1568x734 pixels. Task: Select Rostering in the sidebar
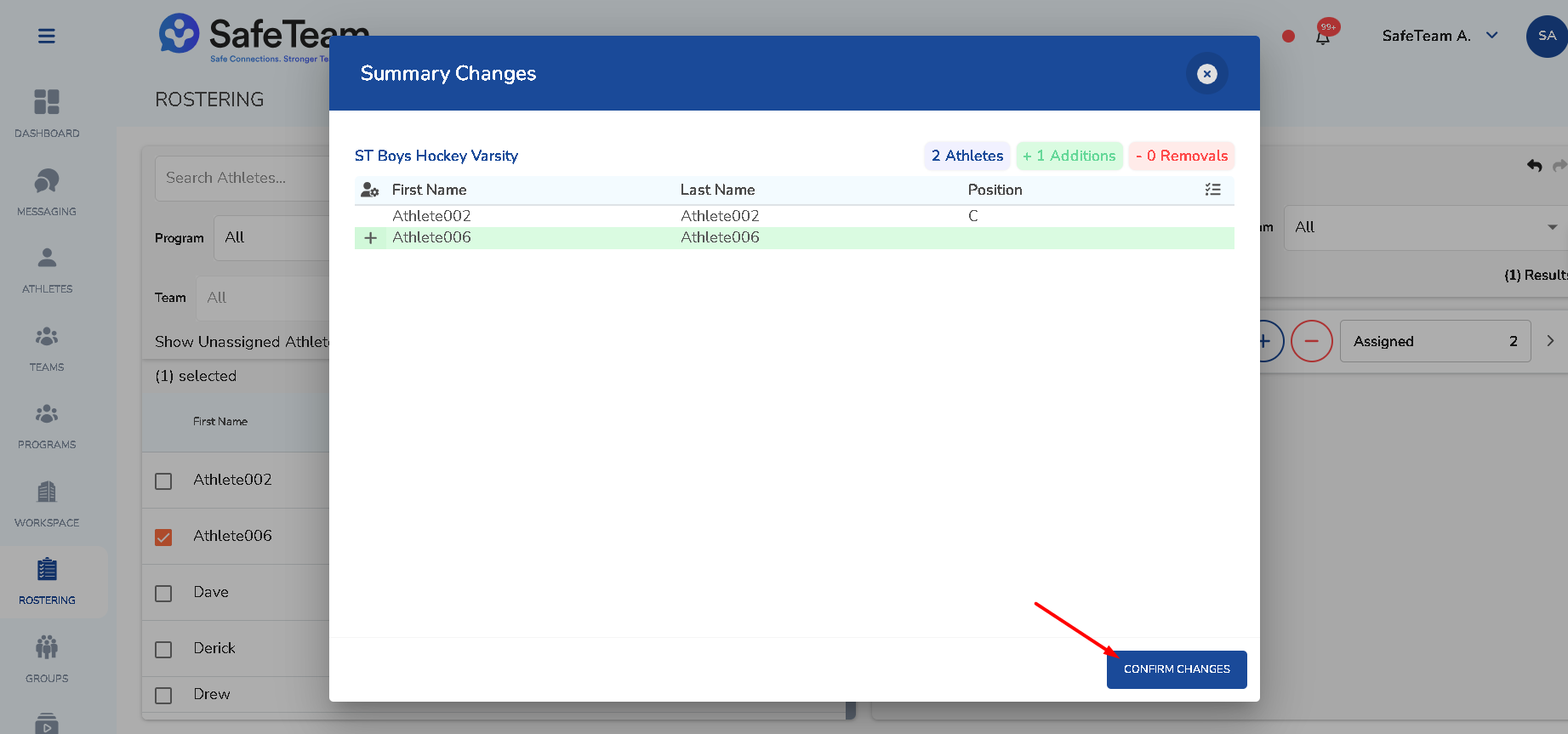click(x=47, y=582)
